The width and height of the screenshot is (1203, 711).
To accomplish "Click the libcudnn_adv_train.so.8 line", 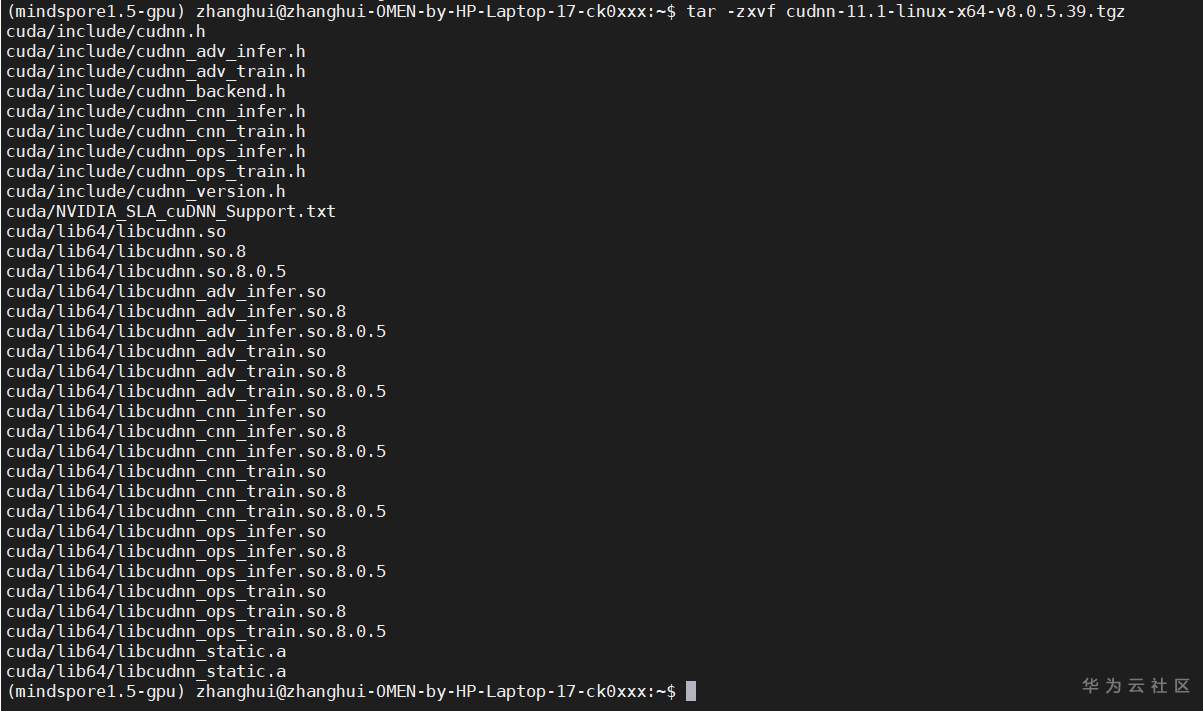I will pyautogui.click(x=176, y=371).
